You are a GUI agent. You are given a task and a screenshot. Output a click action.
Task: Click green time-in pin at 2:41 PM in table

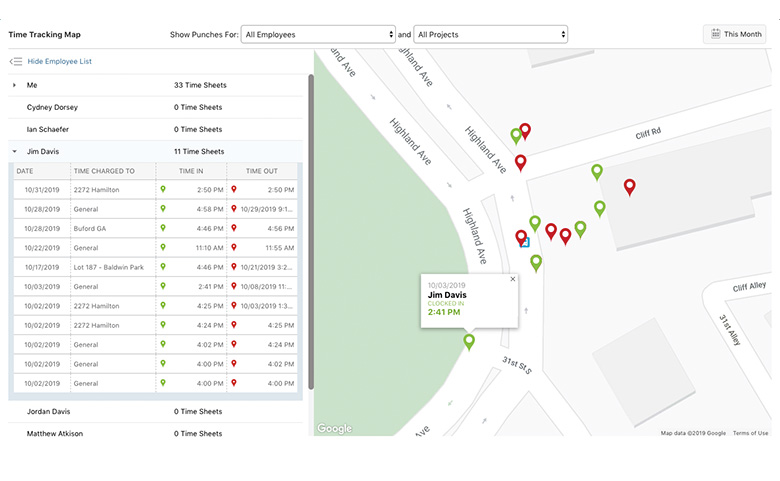(163, 286)
